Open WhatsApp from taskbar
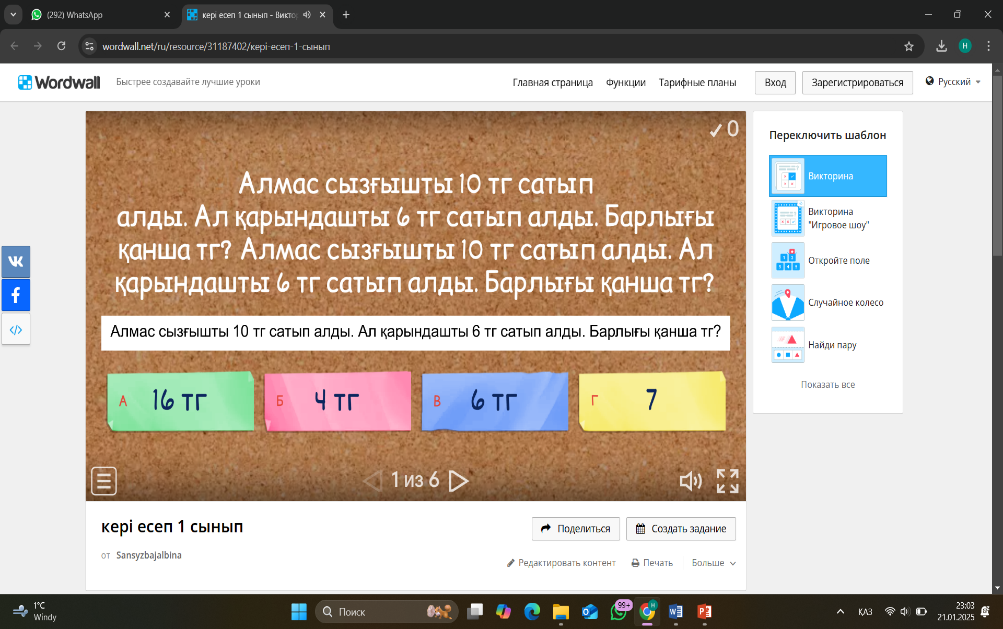 [619, 612]
